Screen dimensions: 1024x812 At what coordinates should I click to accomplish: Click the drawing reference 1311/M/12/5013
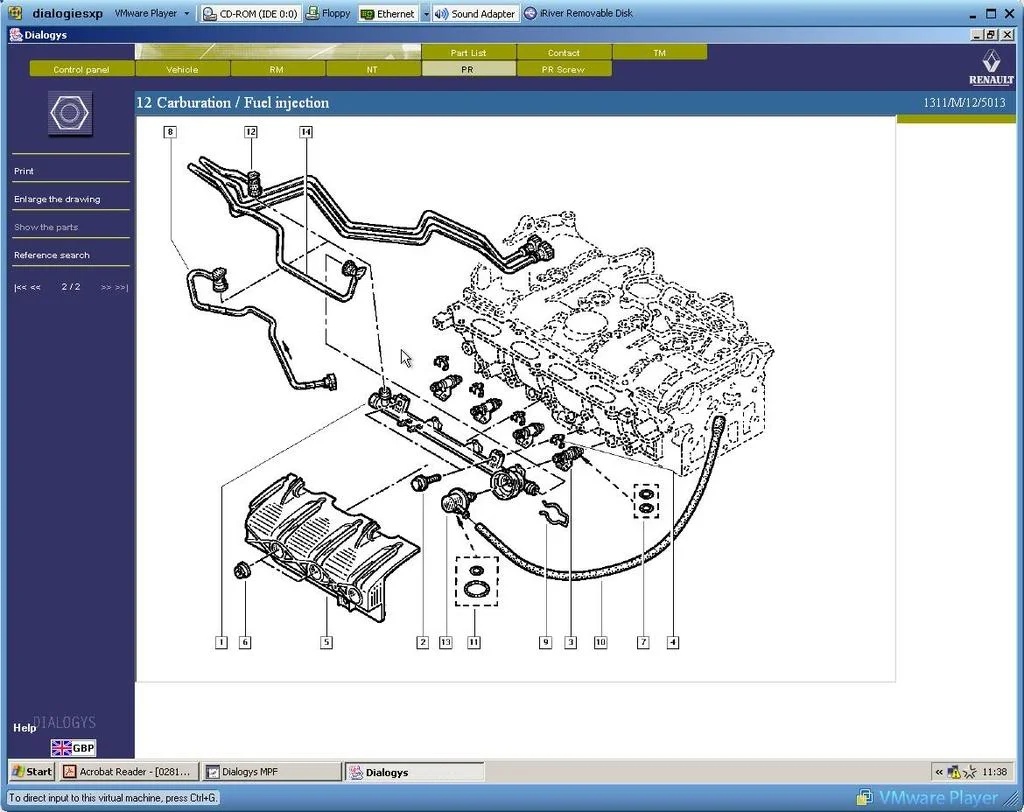pyautogui.click(x=964, y=103)
